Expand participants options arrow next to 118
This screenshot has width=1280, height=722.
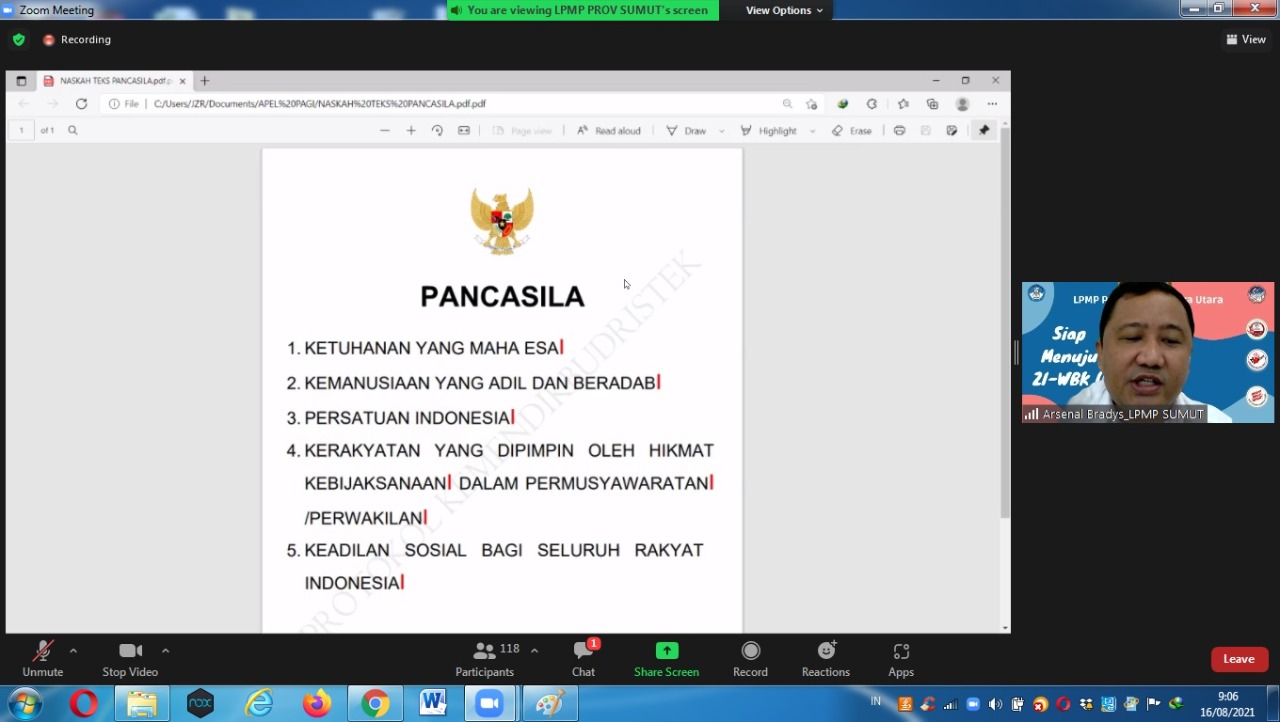(534, 651)
